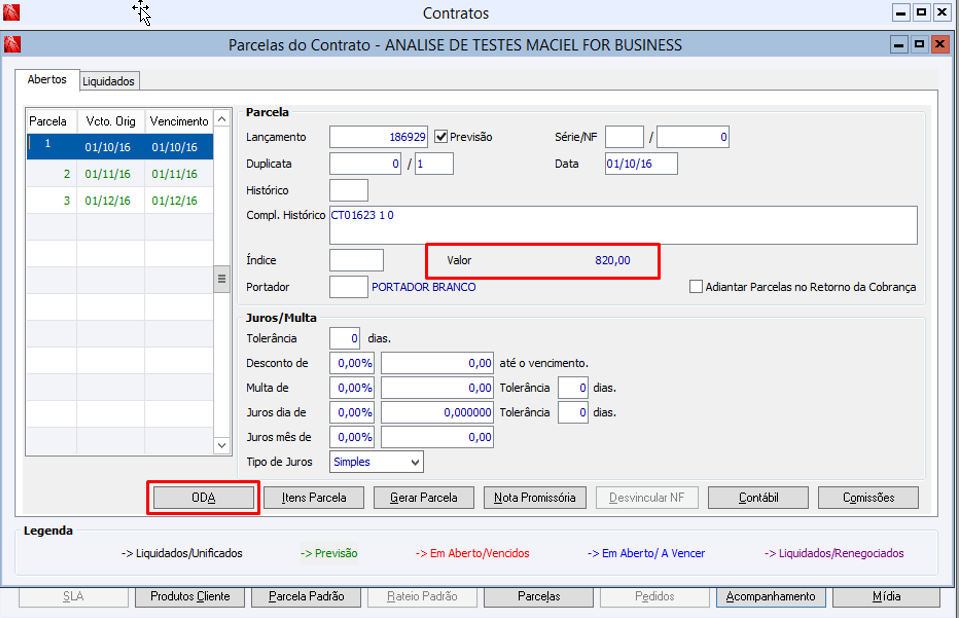This screenshot has width=959, height=618.
Task: Open Comissões
Action: [868, 497]
